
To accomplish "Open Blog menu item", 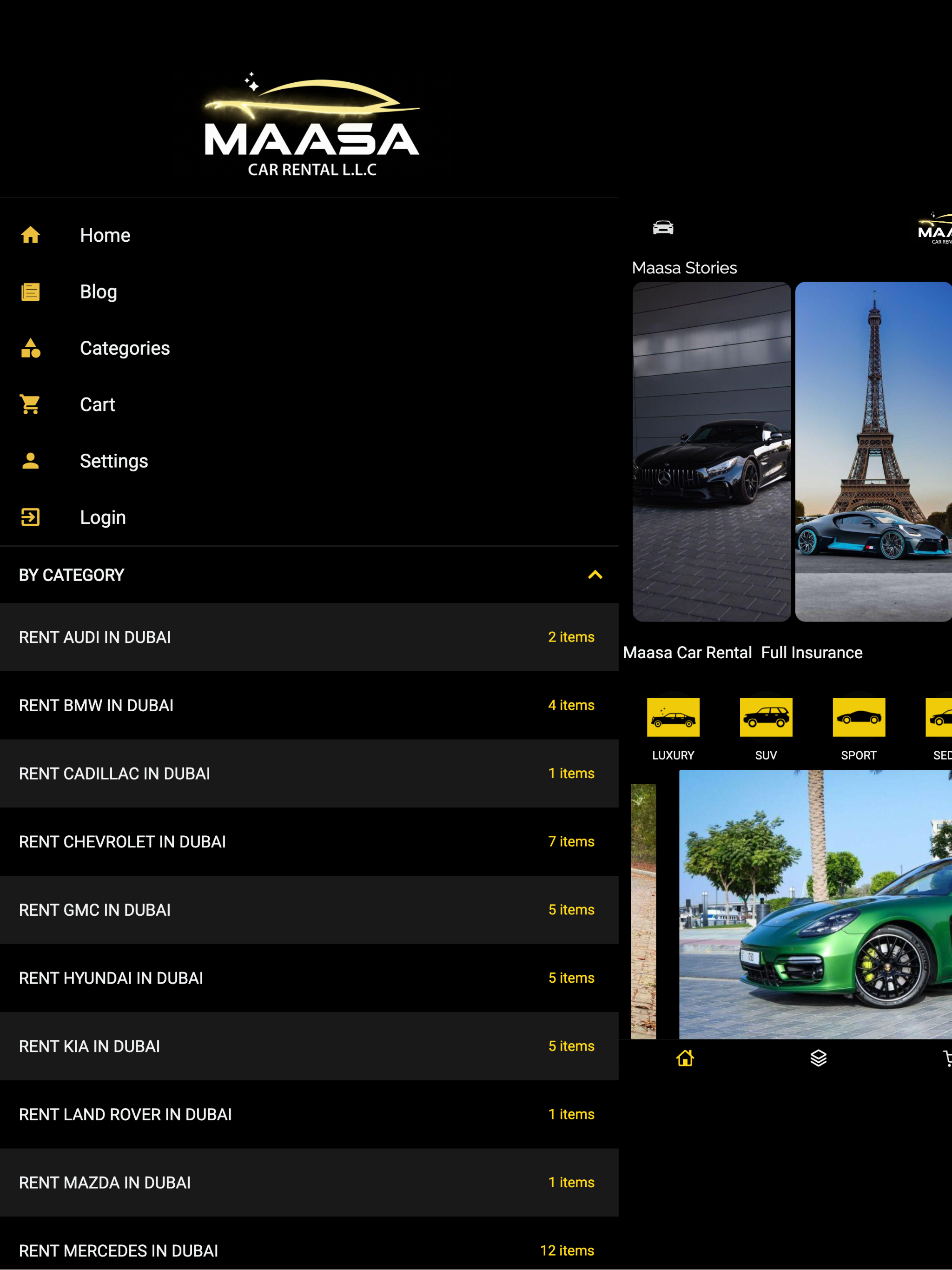I will 309,291.
